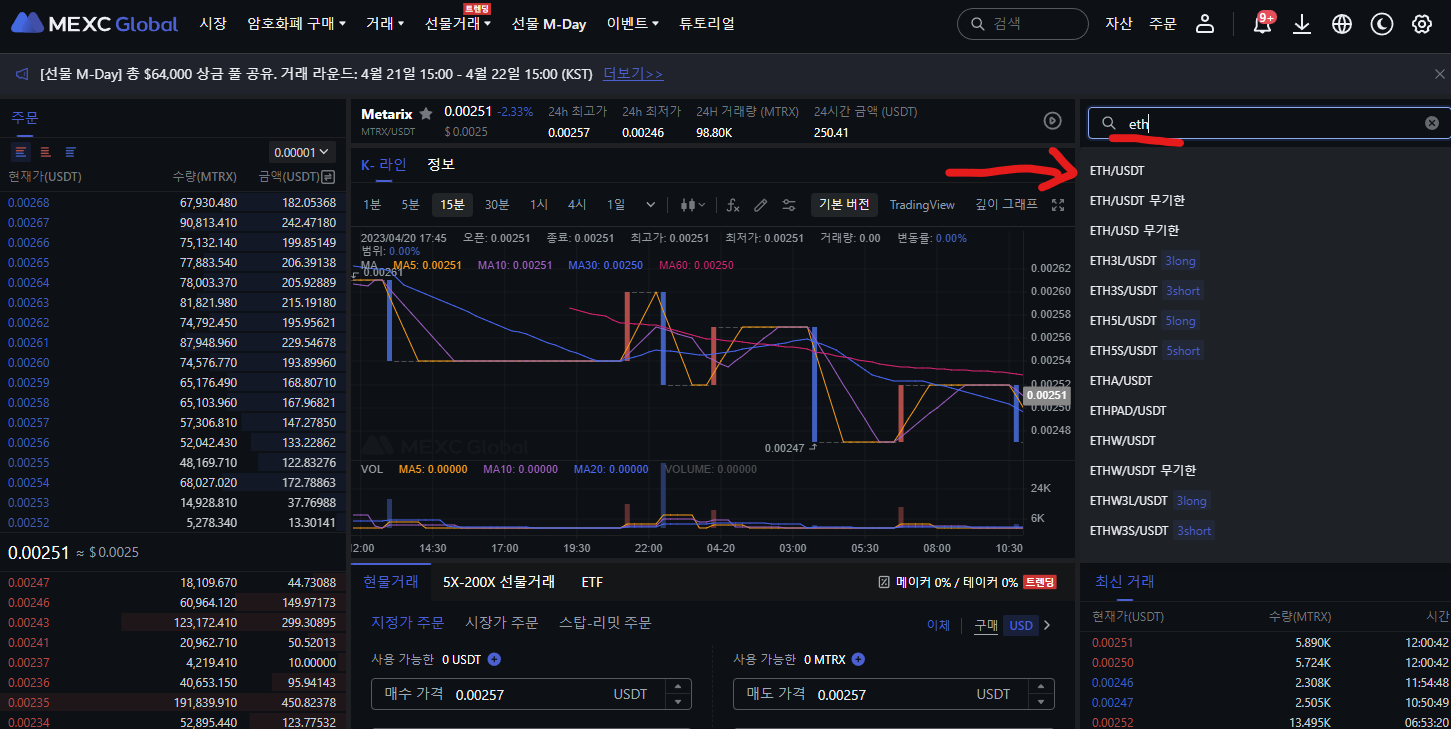
Task: Click the 매도 가격 input field
Action: (x=893, y=694)
